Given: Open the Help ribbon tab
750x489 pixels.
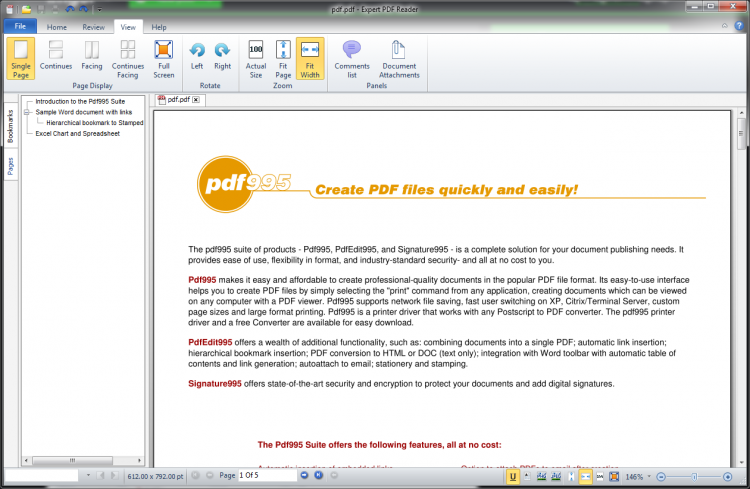Looking at the screenshot, I should (159, 27).
